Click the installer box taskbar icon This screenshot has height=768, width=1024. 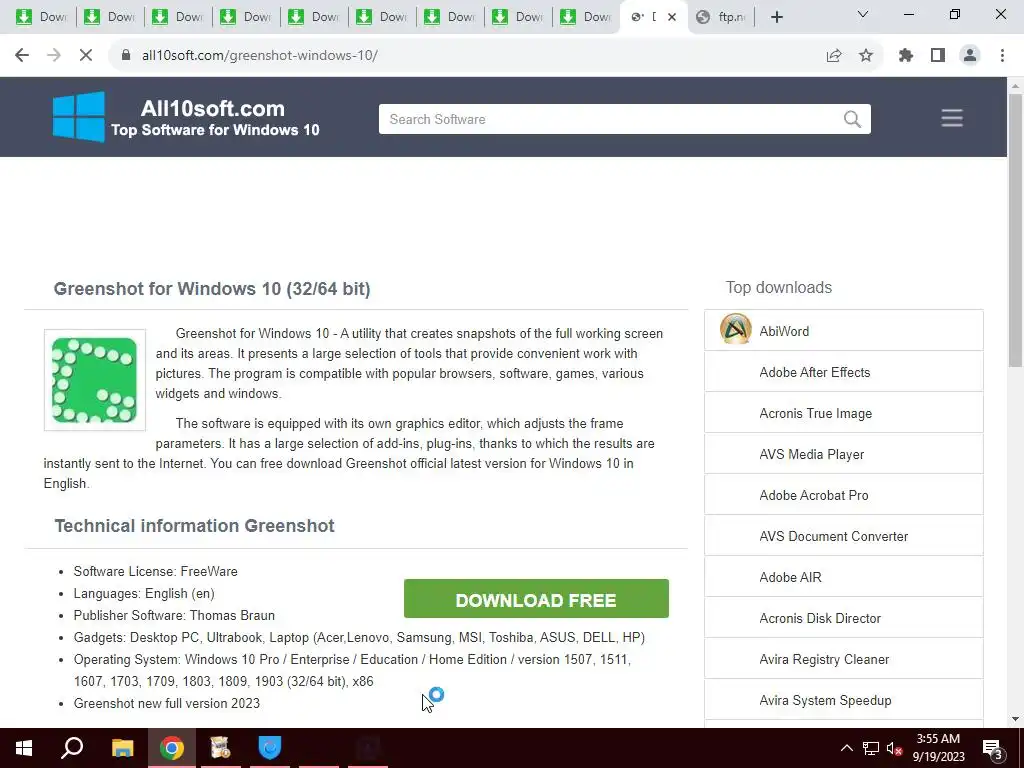coord(221,748)
